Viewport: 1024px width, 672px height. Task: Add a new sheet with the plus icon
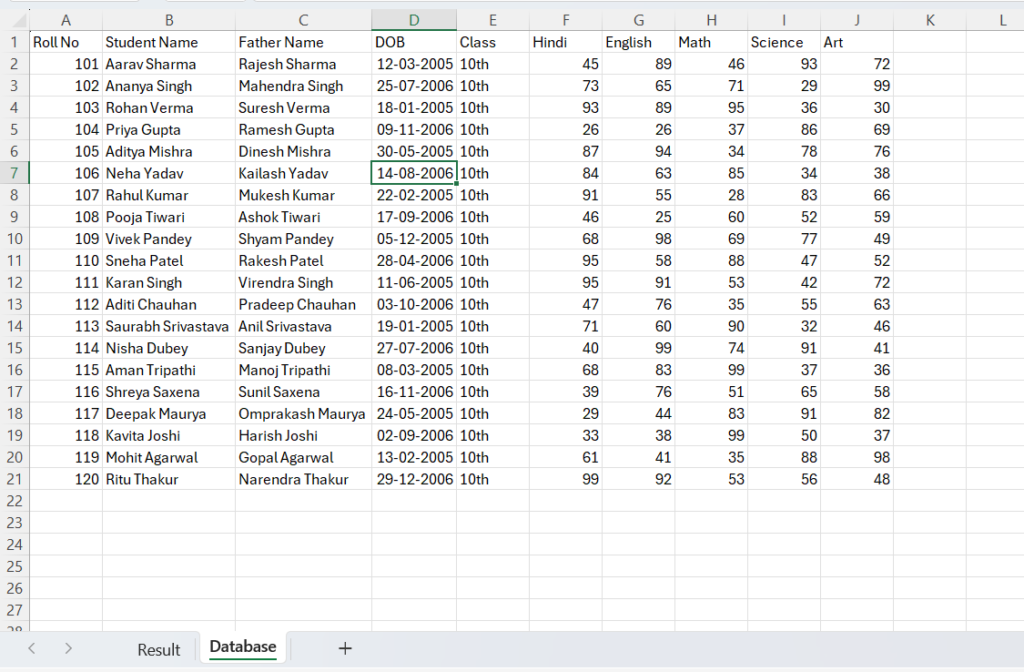pyautogui.click(x=345, y=649)
